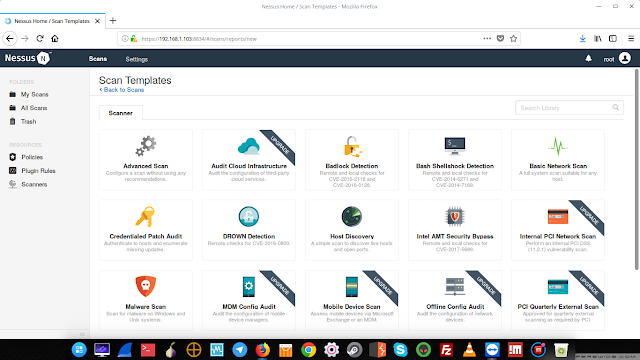
Task: Follow the Back to Scans link
Action: [x=122, y=90]
